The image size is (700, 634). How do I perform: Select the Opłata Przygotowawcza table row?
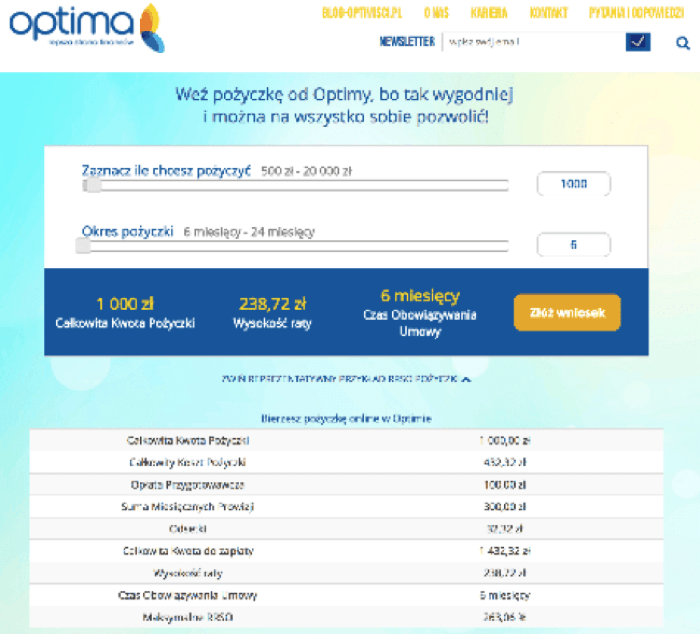[x=346, y=484]
